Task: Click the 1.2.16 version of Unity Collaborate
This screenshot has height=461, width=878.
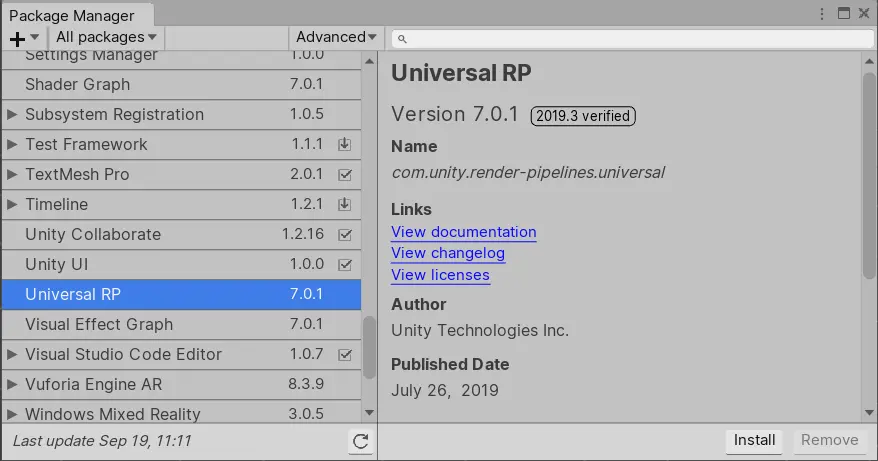Action: point(302,234)
